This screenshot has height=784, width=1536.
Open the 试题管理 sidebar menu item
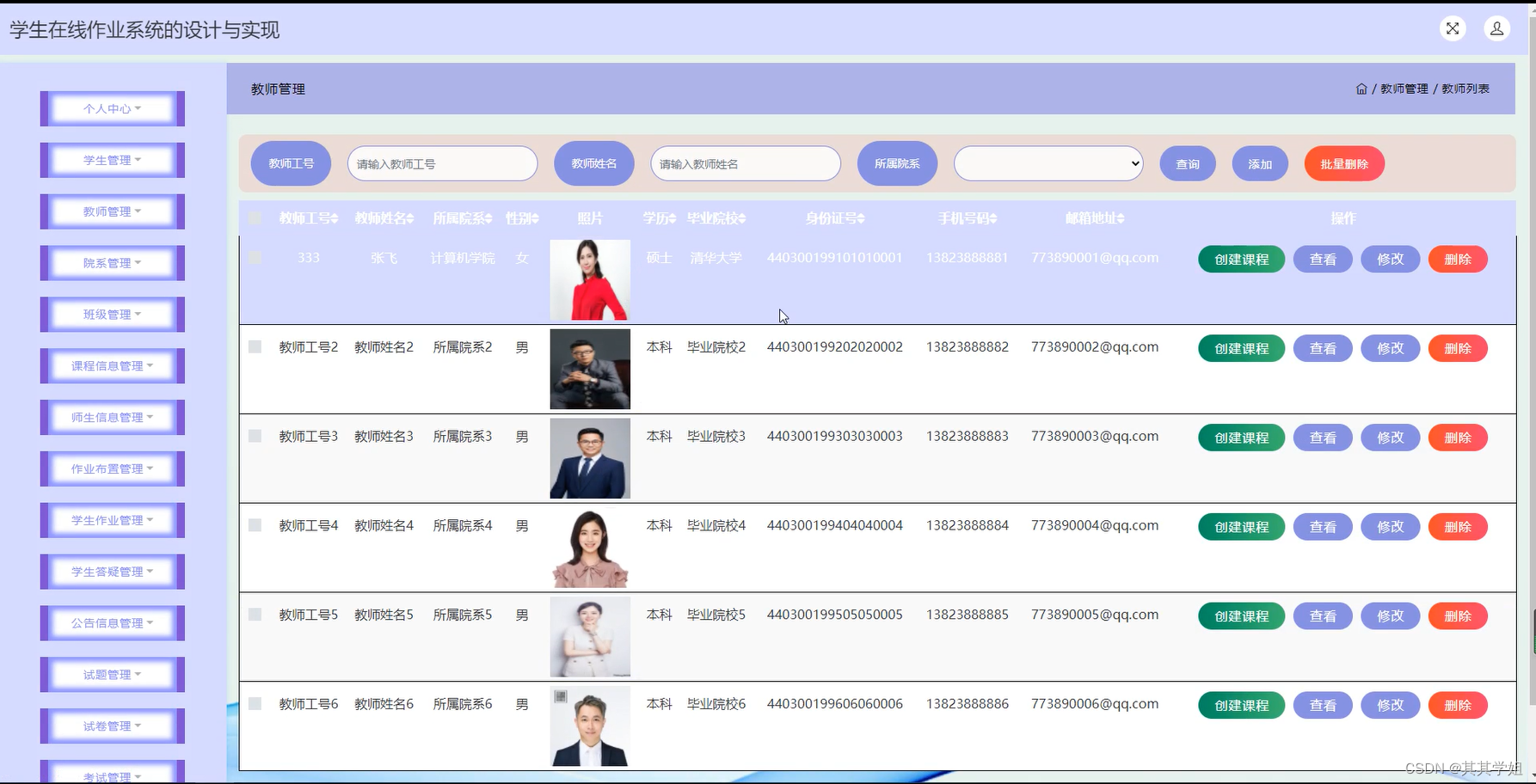111,674
